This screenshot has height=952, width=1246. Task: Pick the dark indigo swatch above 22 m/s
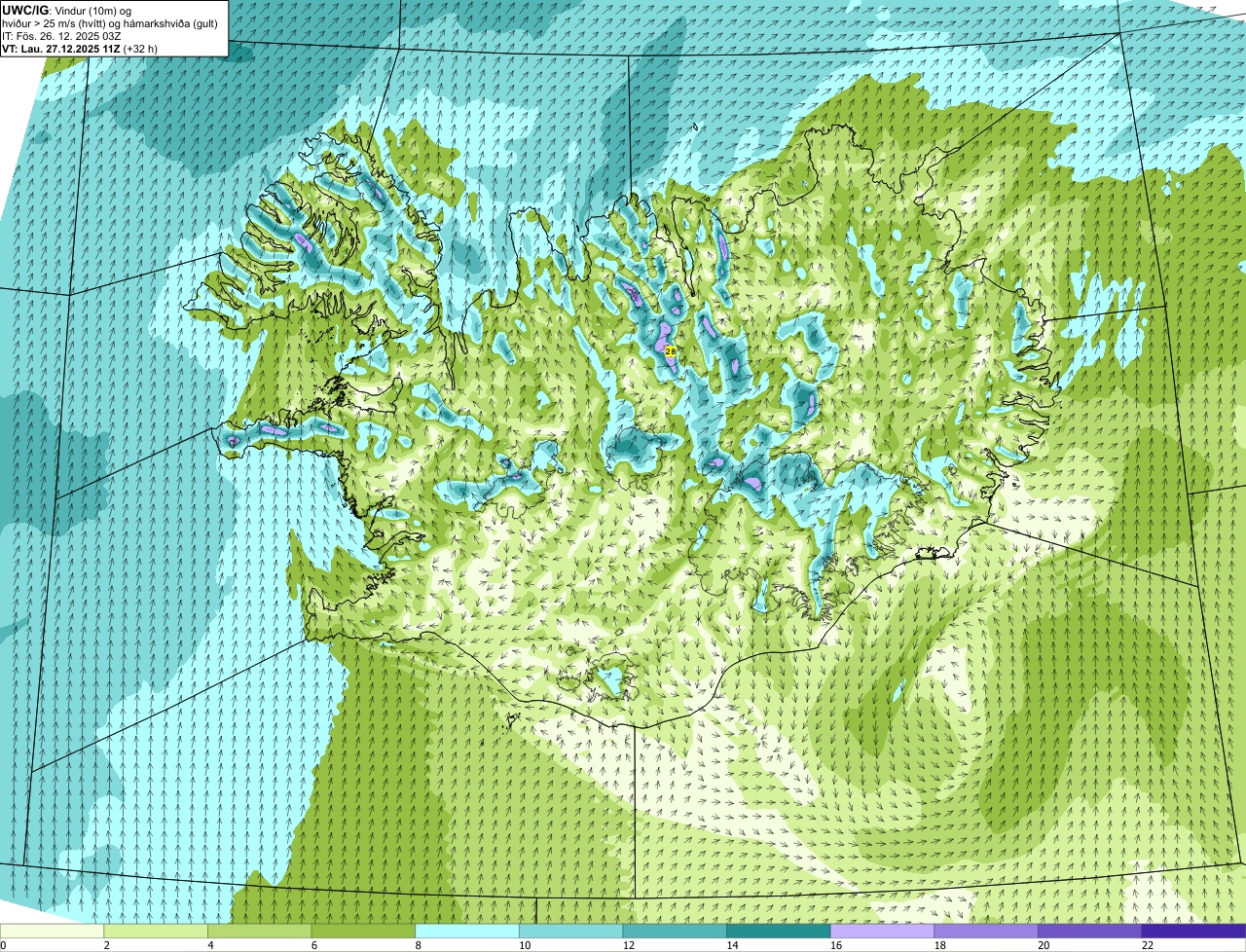[1193, 931]
